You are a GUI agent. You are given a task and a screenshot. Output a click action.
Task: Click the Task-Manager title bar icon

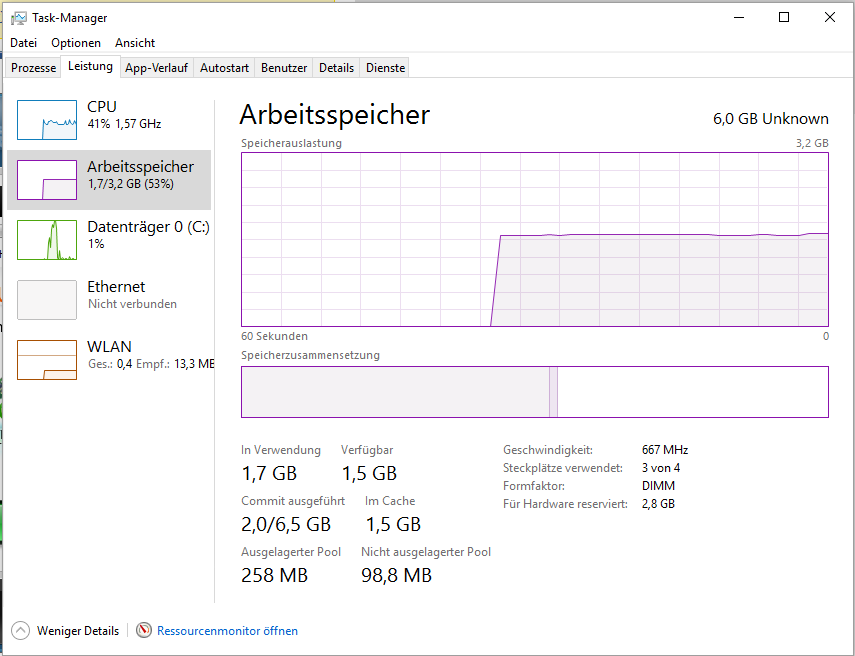coord(18,17)
